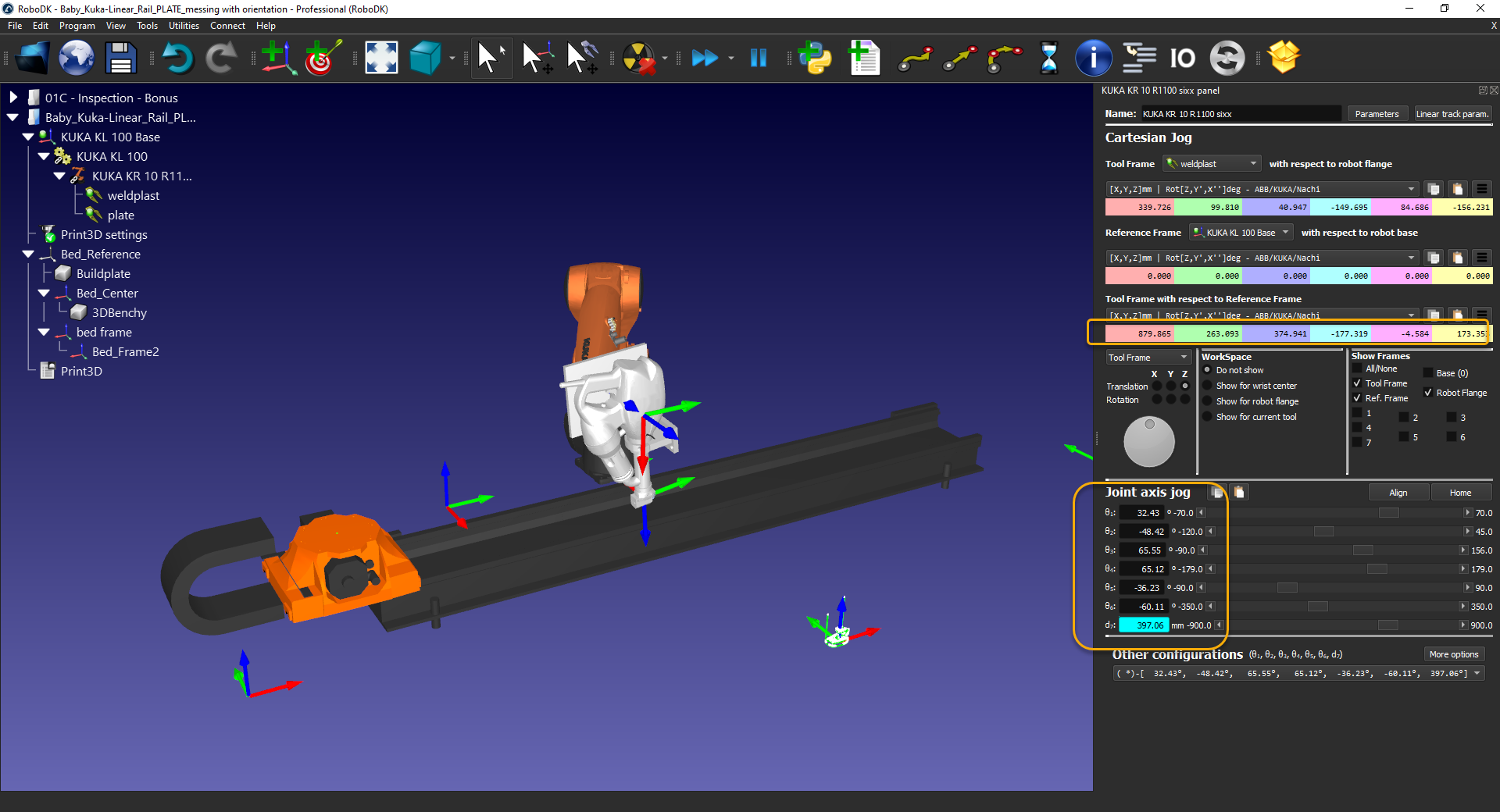Collapse the KUKA KL 100 Base node
This screenshot has height=812, width=1500.
point(28,137)
